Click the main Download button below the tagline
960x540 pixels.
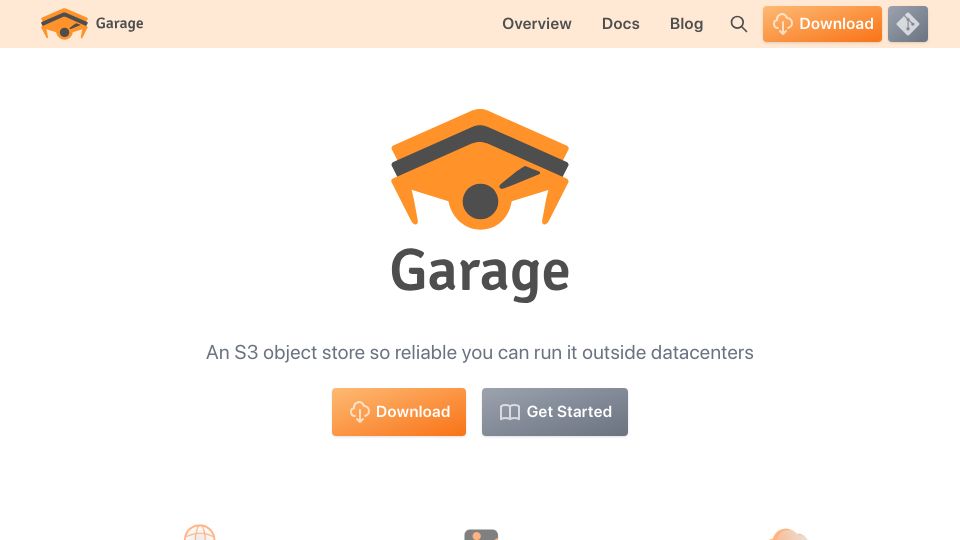(x=399, y=412)
